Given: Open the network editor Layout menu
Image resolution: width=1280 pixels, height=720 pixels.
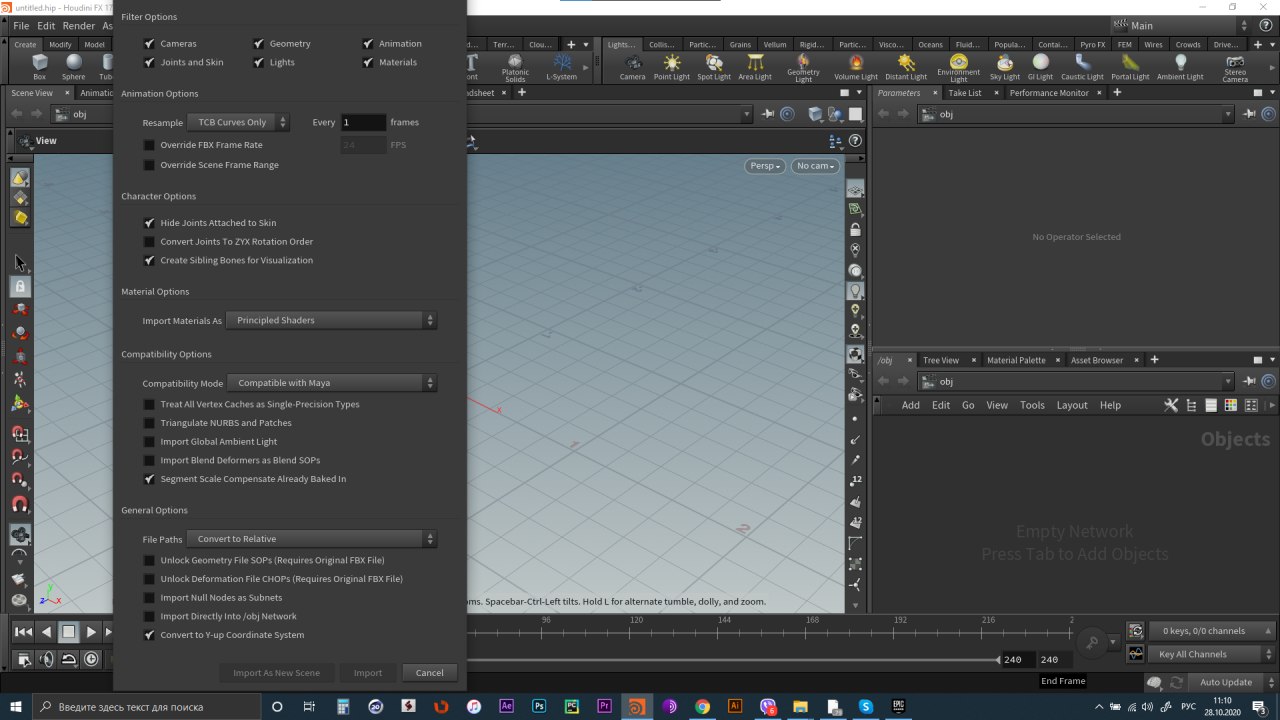Looking at the screenshot, I should tap(1072, 405).
